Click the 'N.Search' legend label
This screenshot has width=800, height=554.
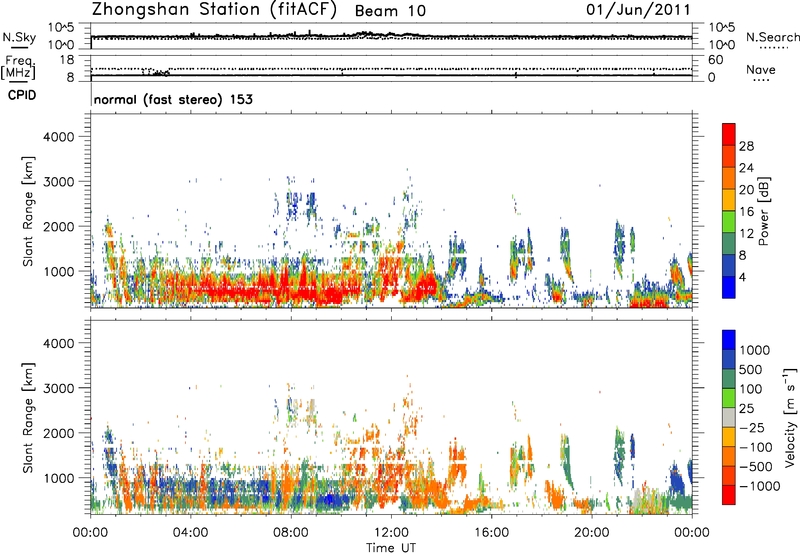click(772, 37)
